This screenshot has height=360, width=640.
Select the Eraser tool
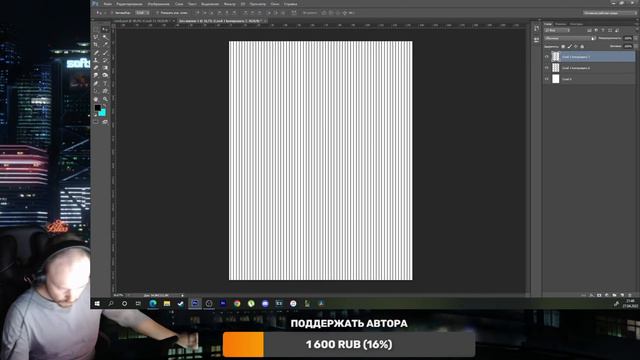pos(95,67)
